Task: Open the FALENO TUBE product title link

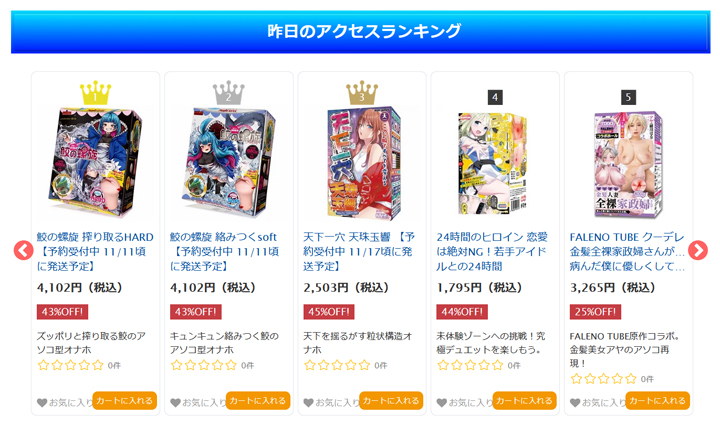Action: coord(627,252)
